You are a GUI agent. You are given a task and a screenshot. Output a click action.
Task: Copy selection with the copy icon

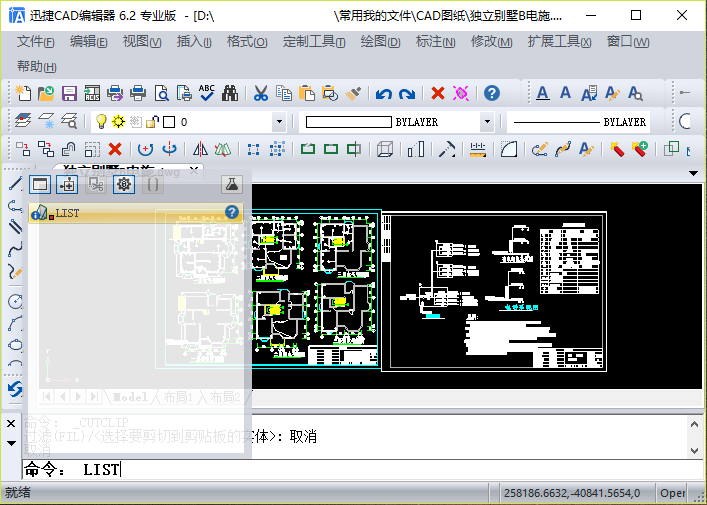284,93
